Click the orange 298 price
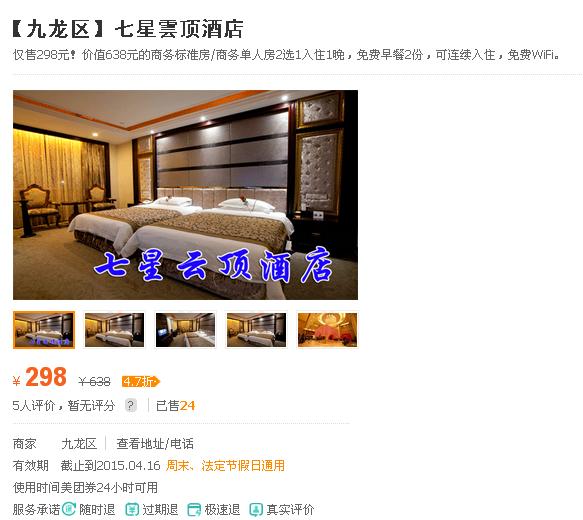583x520 pixels. pos(46,377)
